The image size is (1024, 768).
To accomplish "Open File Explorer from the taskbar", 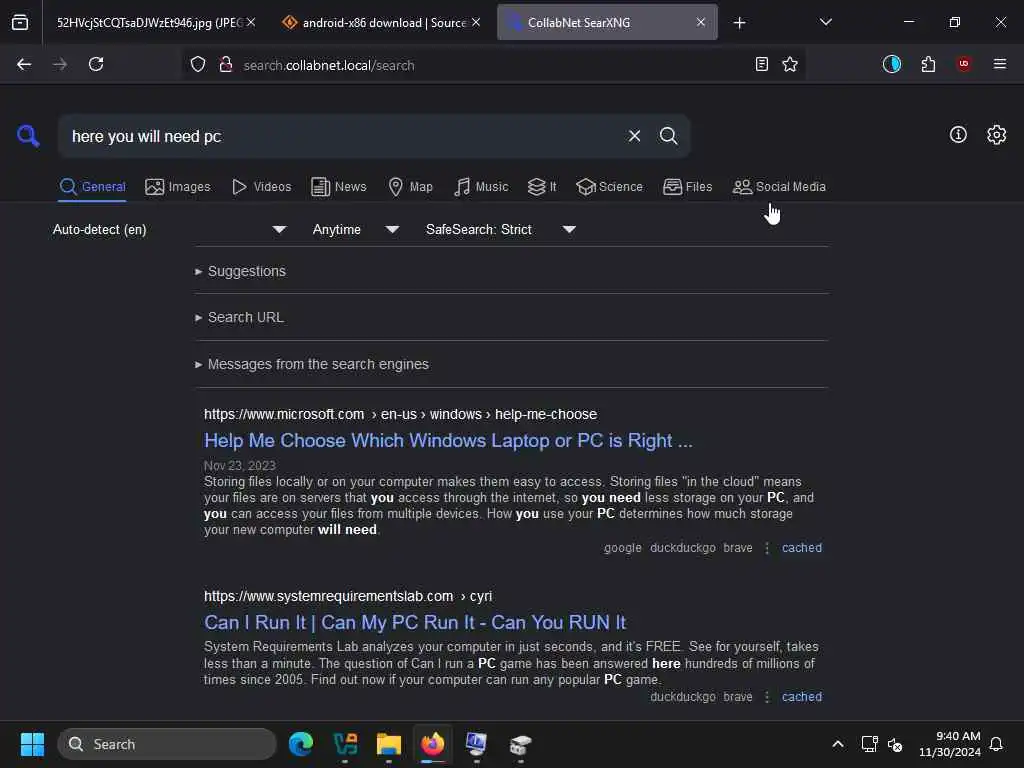I will 389,744.
